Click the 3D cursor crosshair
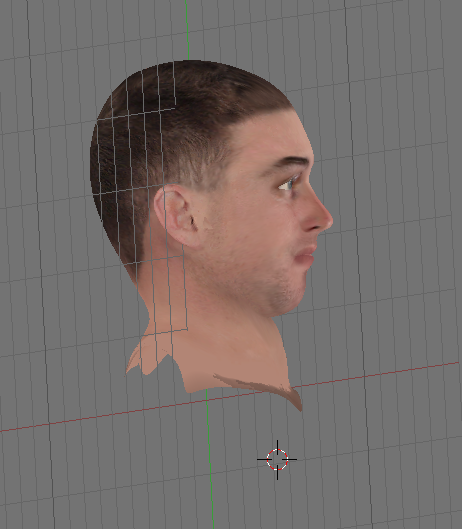462x529 pixels. (277, 460)
